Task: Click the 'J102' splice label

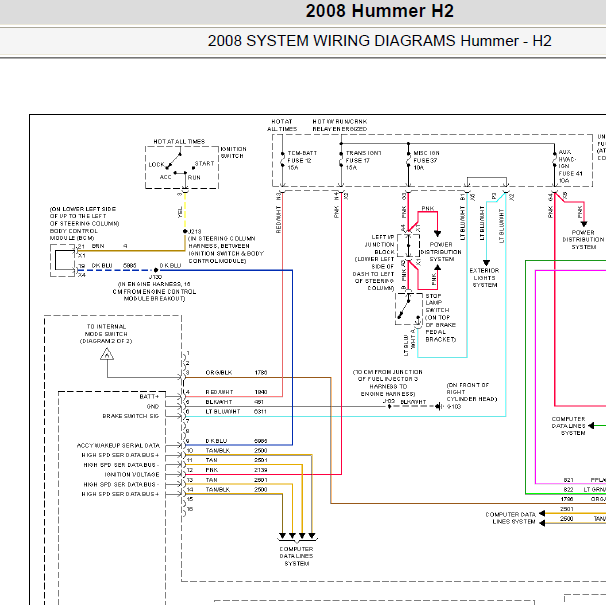Action: 388,401
